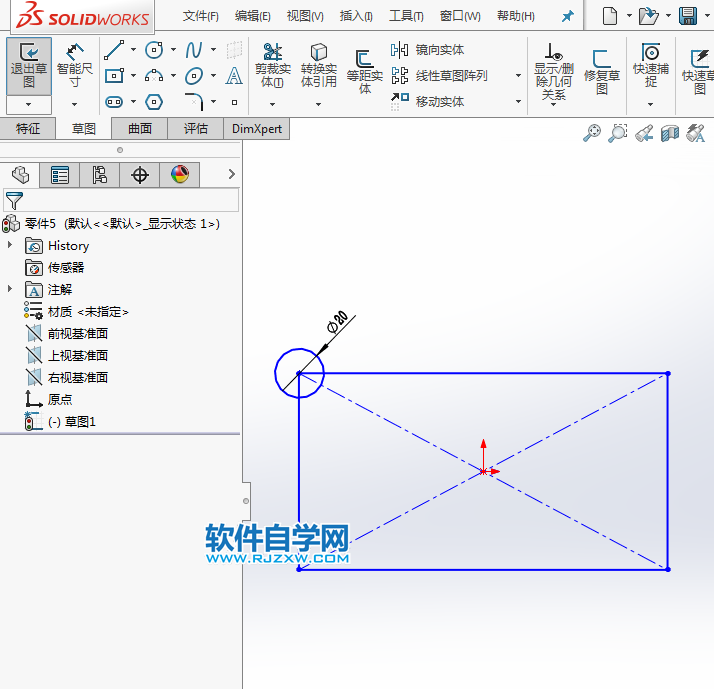The width and height of the screenshot is (714, 689).
Task: Click the Convert Entities (转换实体引用) icon
Action: pyautogui.click(x=318, y=66)
